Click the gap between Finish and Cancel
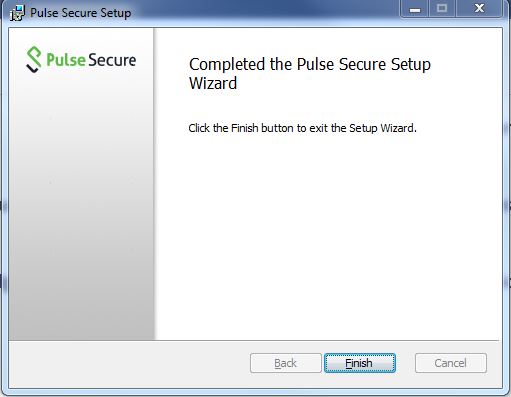The image size is (511, 397). (x=405, y=363)
